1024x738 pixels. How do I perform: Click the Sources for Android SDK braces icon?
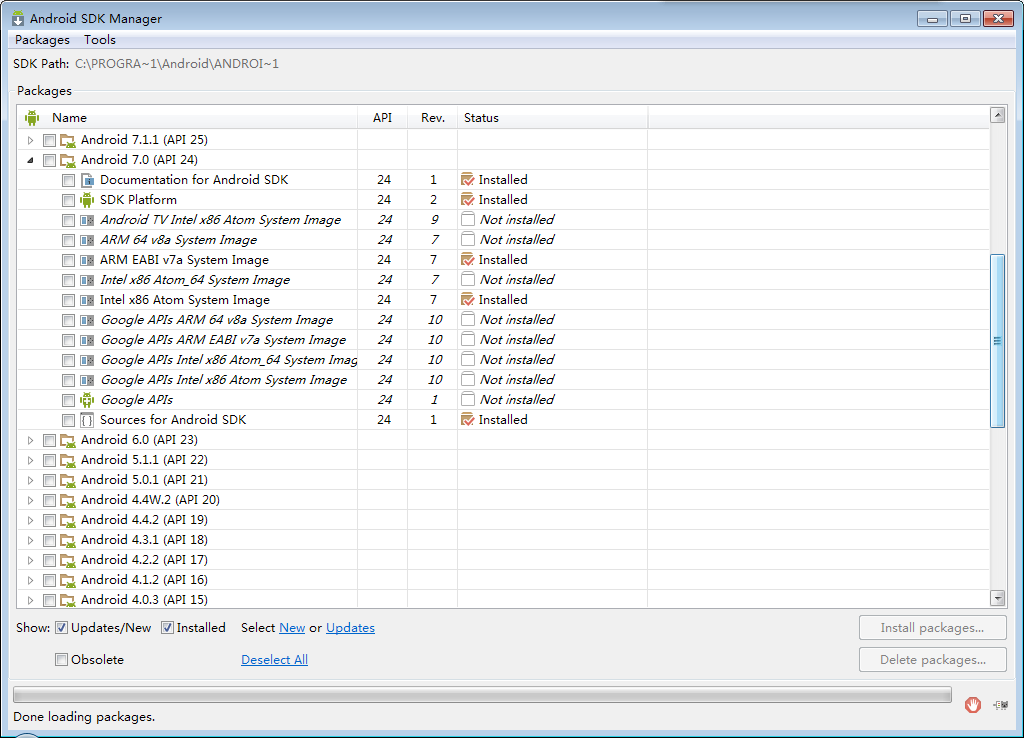pos(87,421)
